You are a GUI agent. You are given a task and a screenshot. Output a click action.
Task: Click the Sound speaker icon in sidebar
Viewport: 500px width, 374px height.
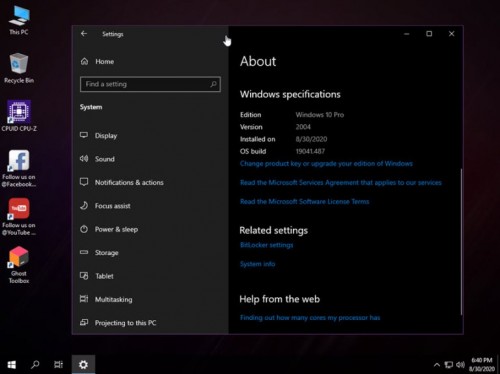click(x=84, y=159)
